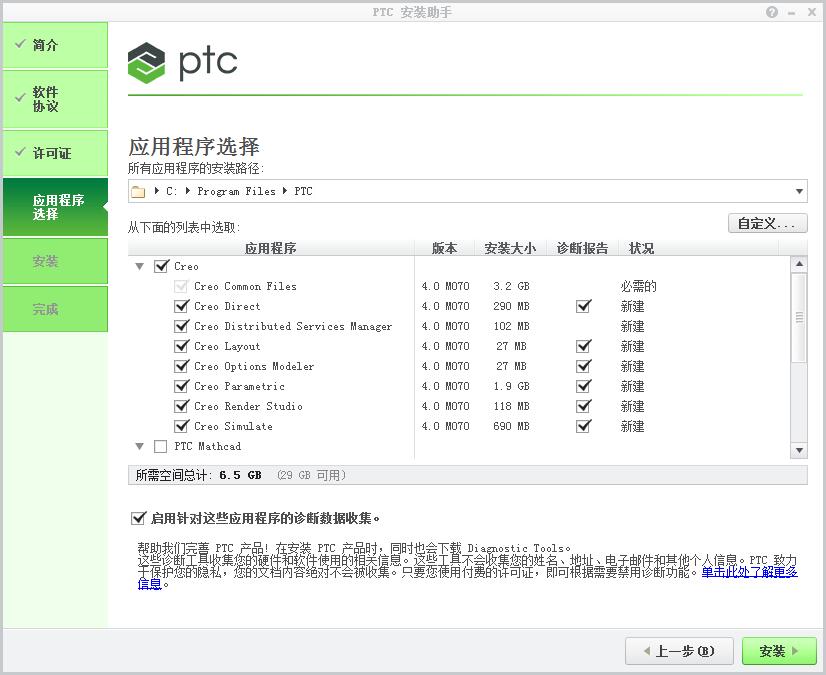The image size is (826, 675).
Task: Click the PTC logo
Action: (182, 63)
